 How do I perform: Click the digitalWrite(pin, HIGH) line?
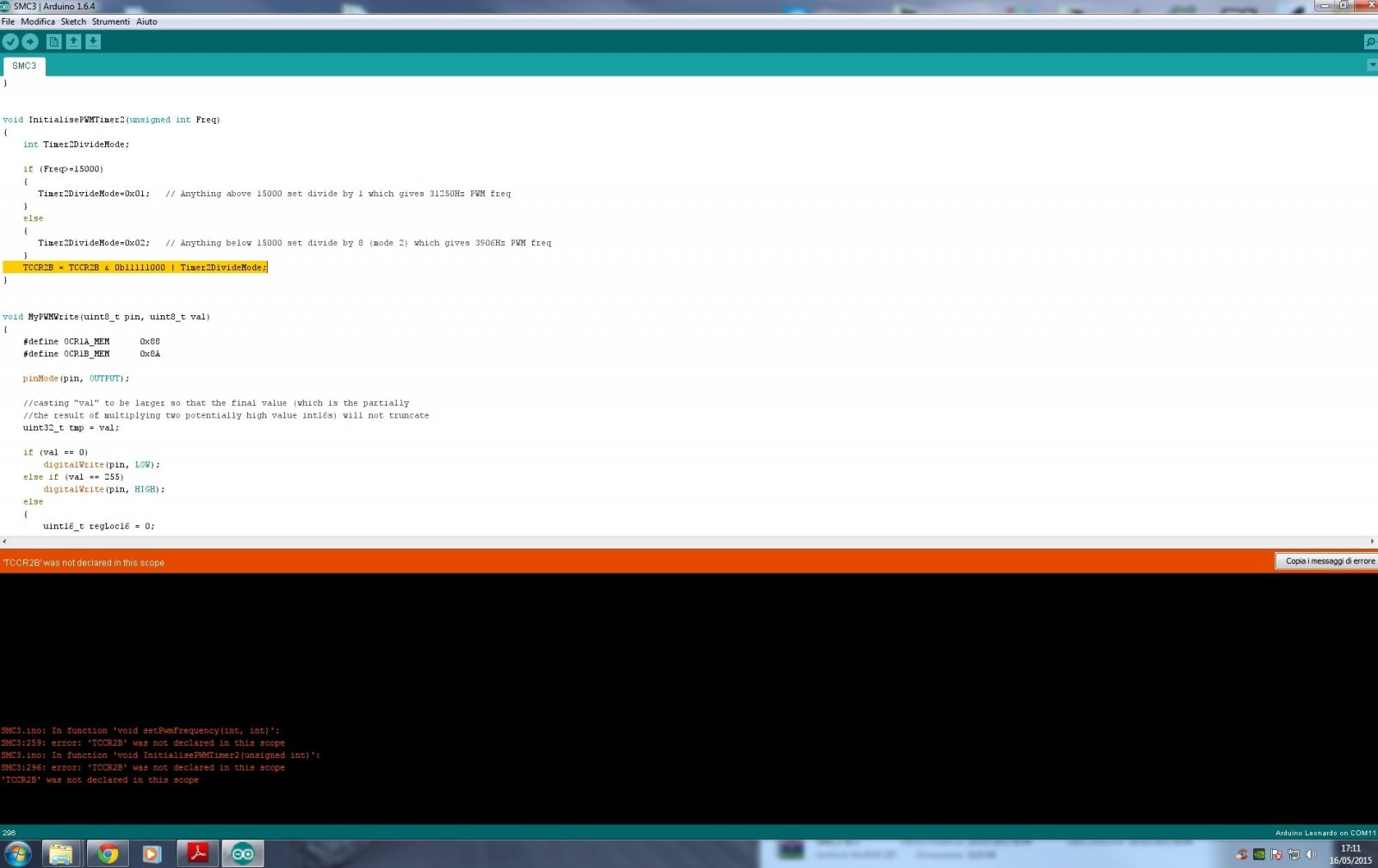point(104,489)
